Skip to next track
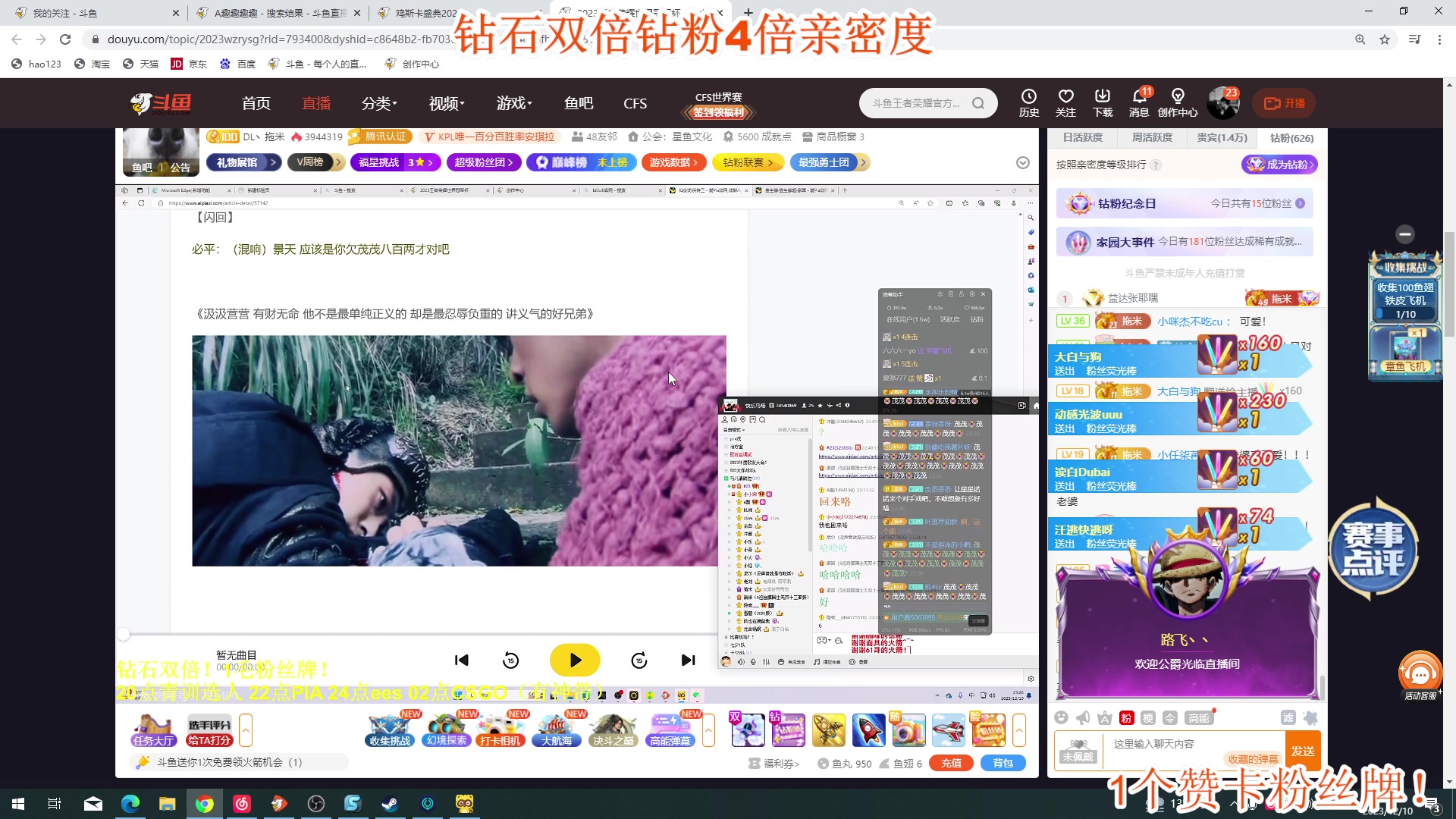 688,661
